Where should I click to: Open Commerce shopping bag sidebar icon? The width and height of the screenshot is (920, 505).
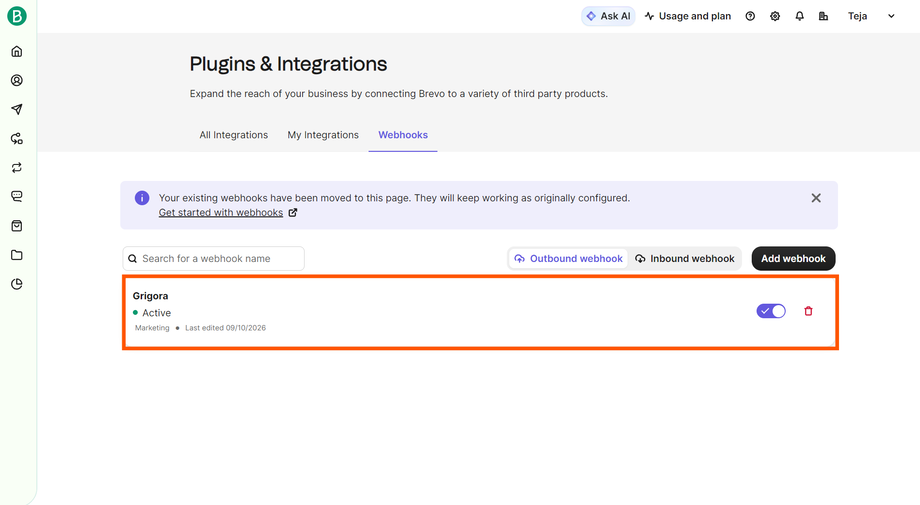point(17,226)
